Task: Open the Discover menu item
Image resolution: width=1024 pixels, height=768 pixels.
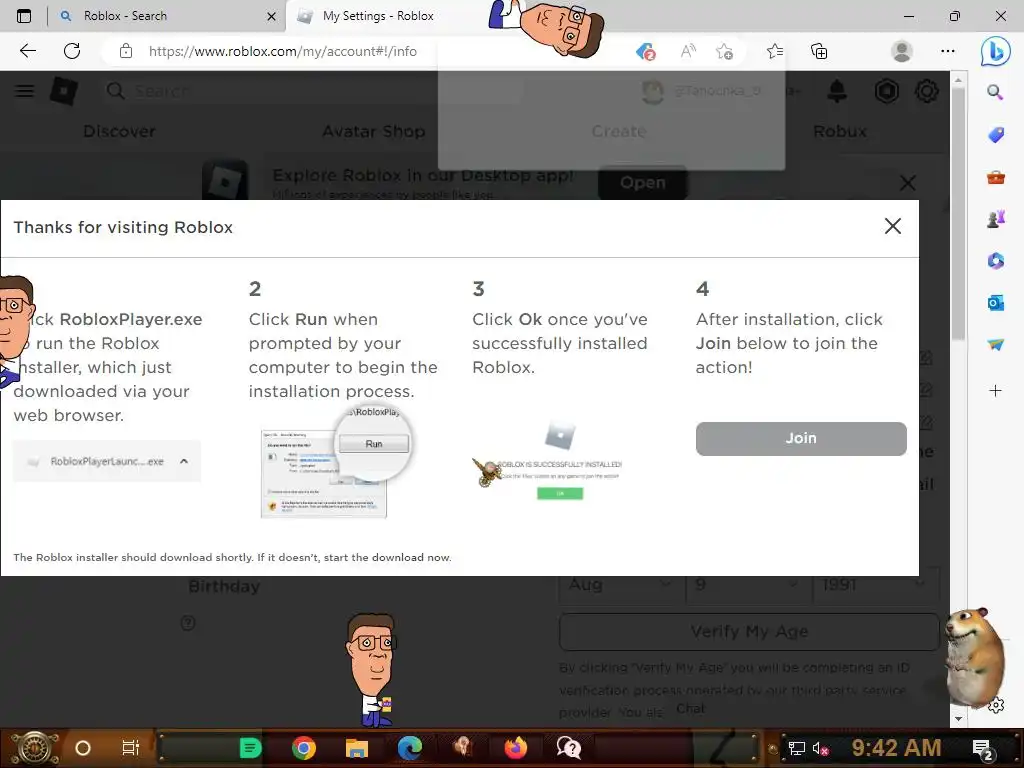Action: [120, 131]
